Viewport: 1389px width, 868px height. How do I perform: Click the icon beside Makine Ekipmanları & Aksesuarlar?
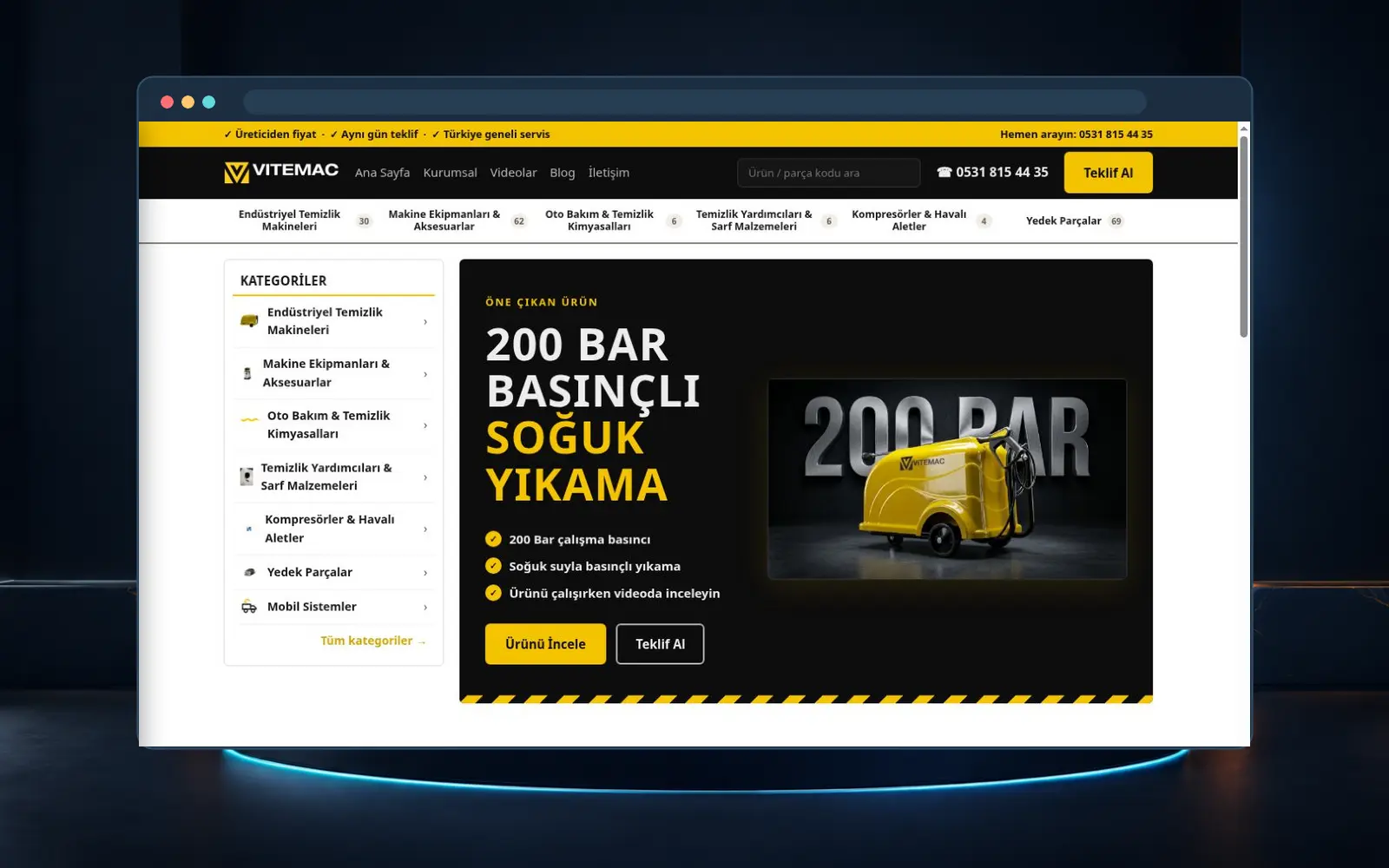point(247,373)
